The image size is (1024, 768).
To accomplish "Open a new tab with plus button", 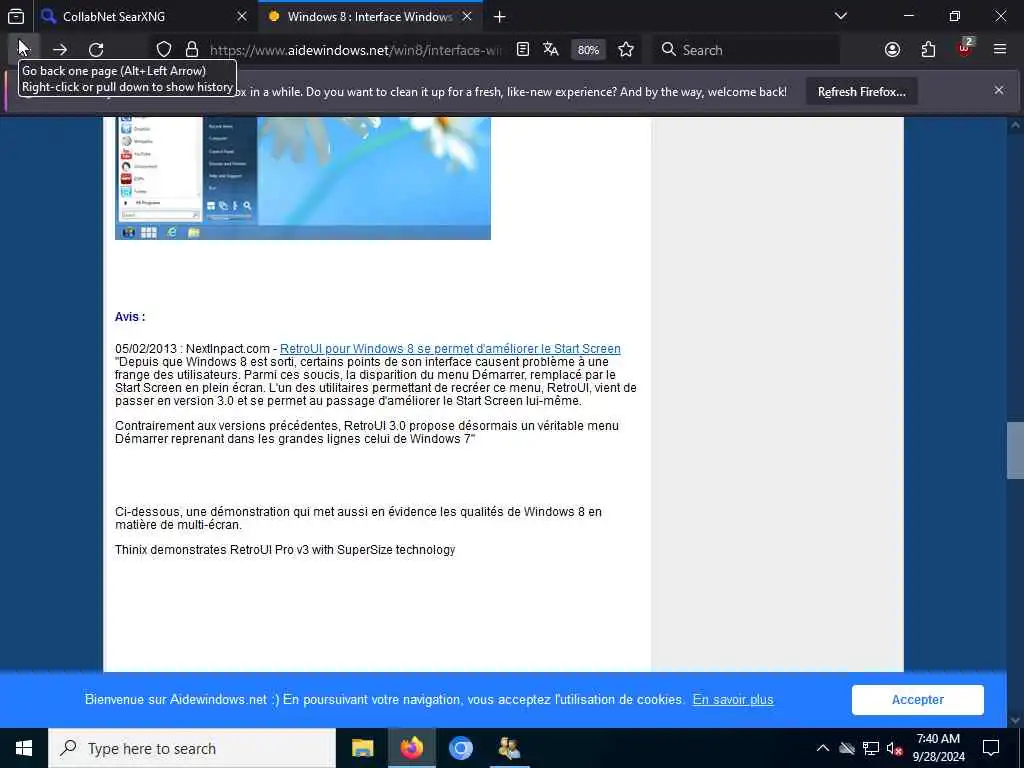I will coord(500,17).
